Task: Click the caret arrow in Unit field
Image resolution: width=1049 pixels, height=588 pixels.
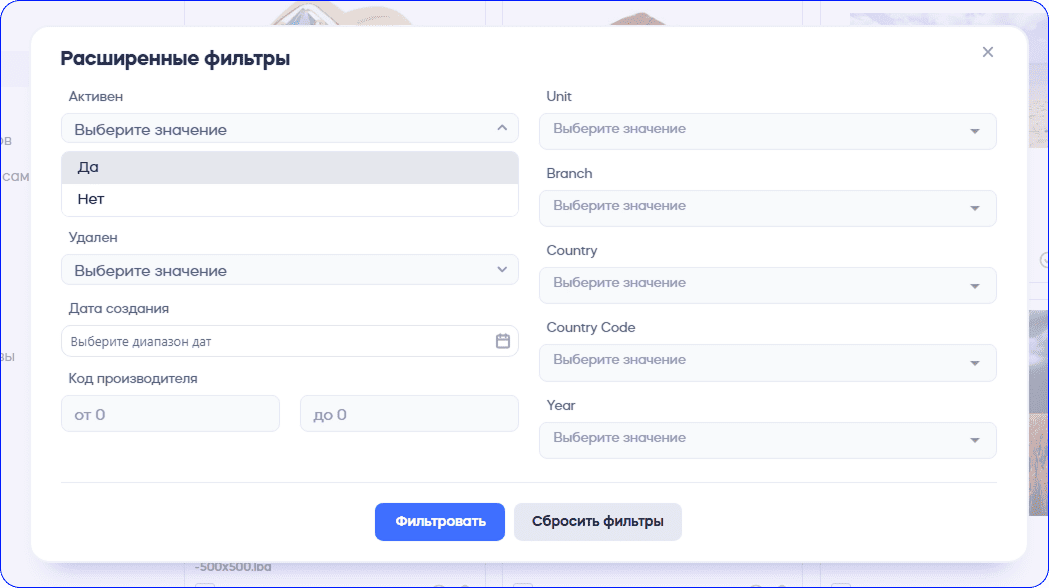Action: [x=975, y=131]
